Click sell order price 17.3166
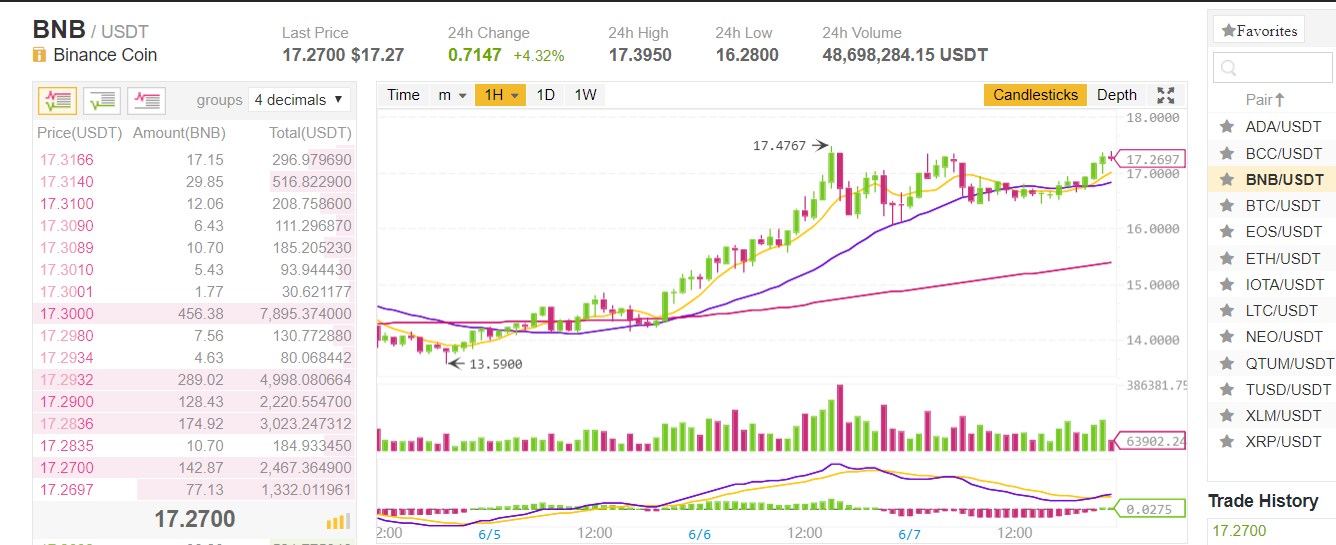The width and height of the screenshot is (1336, 545). pyautogui.click(x=67, y=160)
